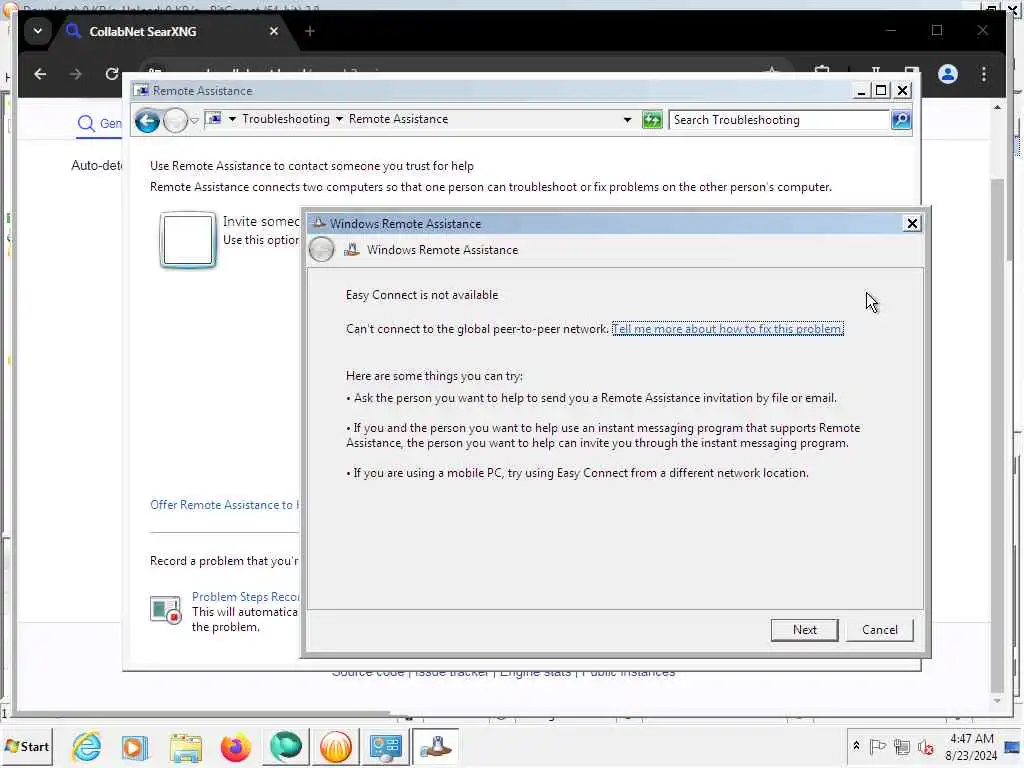
Task: Click disabled back circle in Windows Remote Assistance dialog
Action: pos(321,249)
